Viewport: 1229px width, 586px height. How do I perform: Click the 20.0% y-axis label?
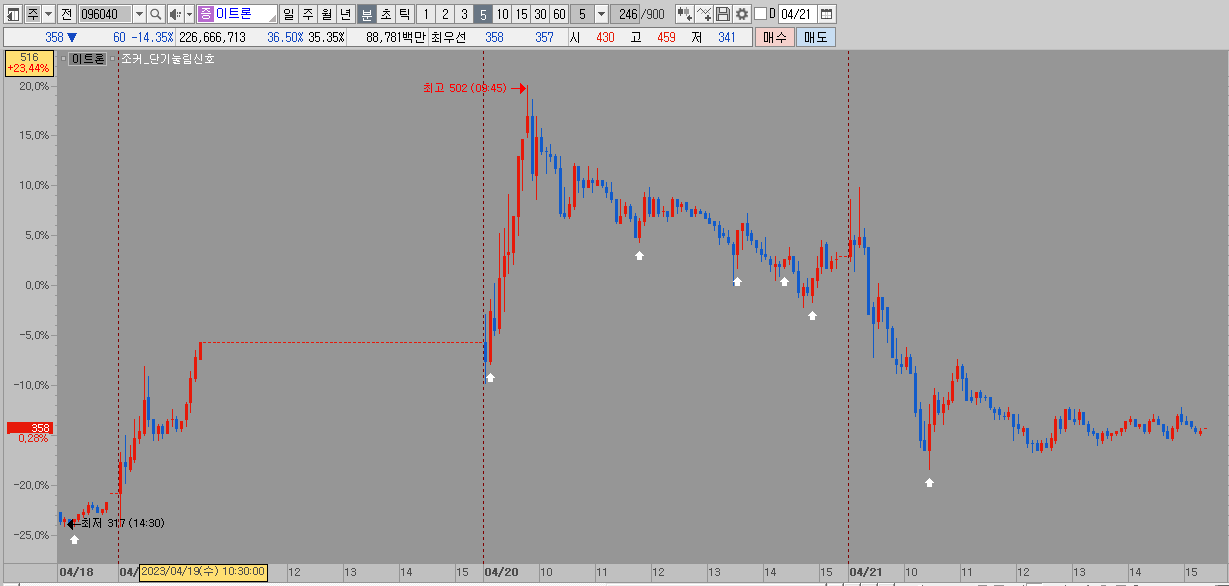coord(34,85)
